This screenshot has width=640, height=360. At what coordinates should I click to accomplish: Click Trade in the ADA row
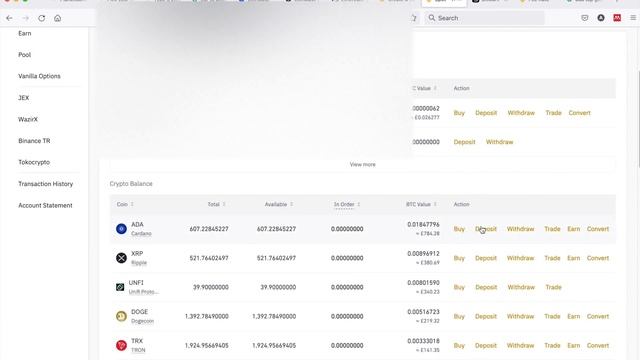[552, 229]
